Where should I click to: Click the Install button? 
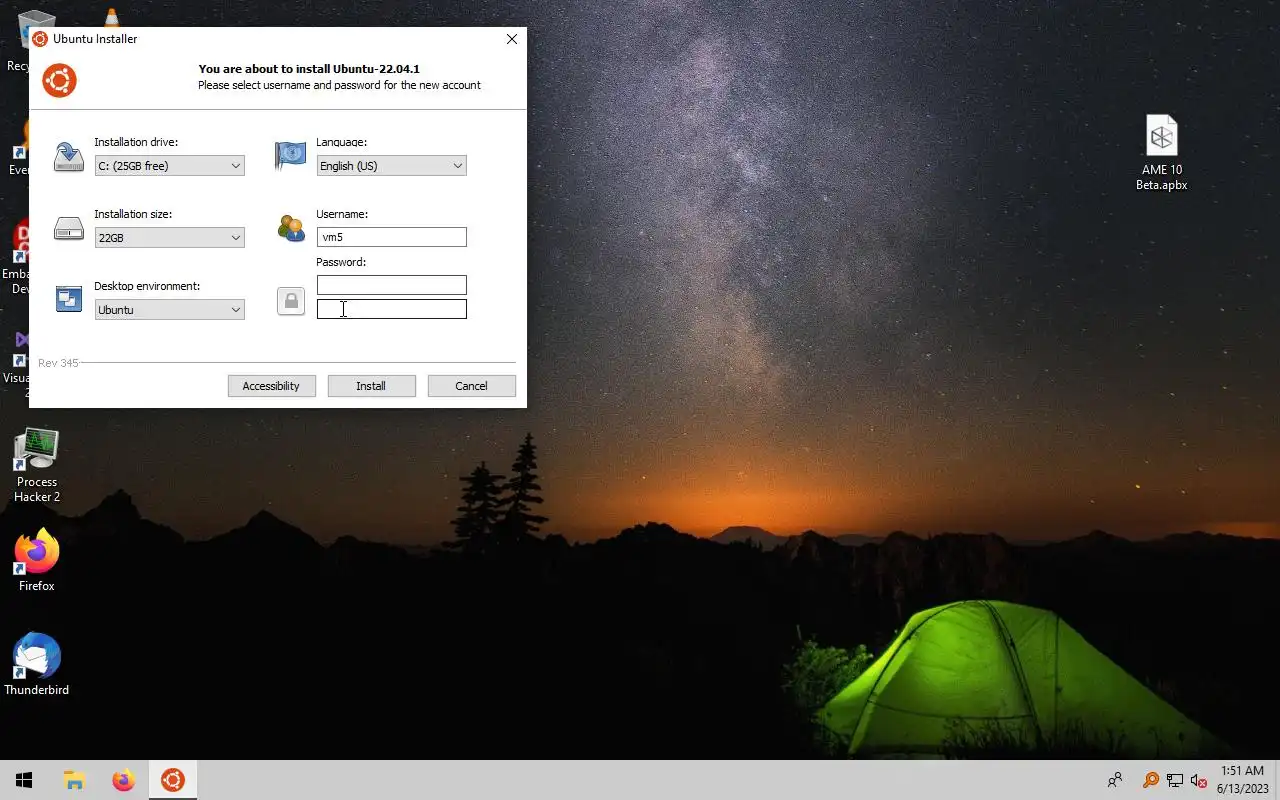371,386
